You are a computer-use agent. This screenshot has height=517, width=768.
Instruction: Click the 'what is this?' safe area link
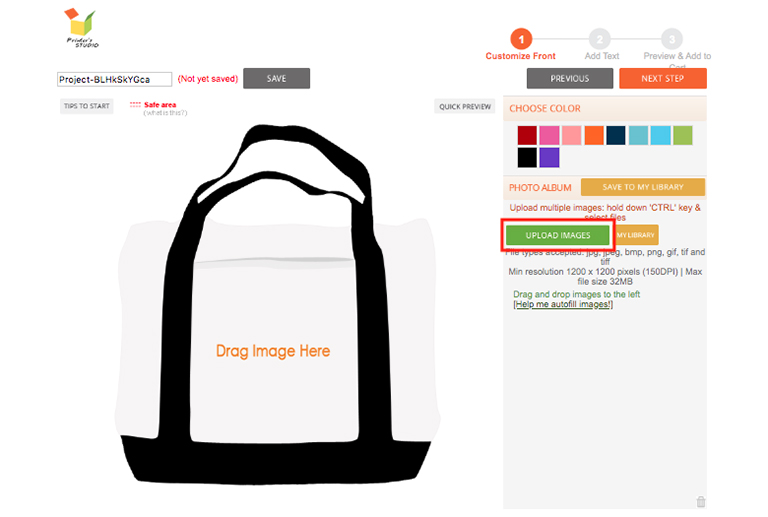coord(165,113)
